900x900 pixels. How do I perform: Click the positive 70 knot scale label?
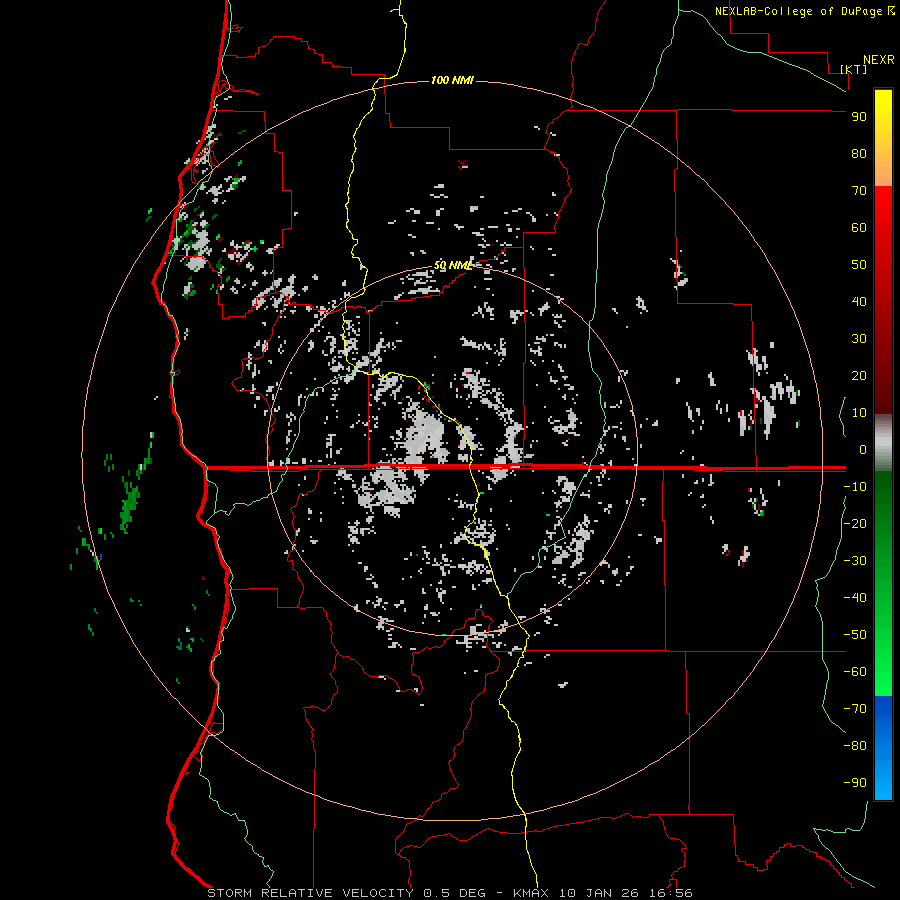coord(859,191)
